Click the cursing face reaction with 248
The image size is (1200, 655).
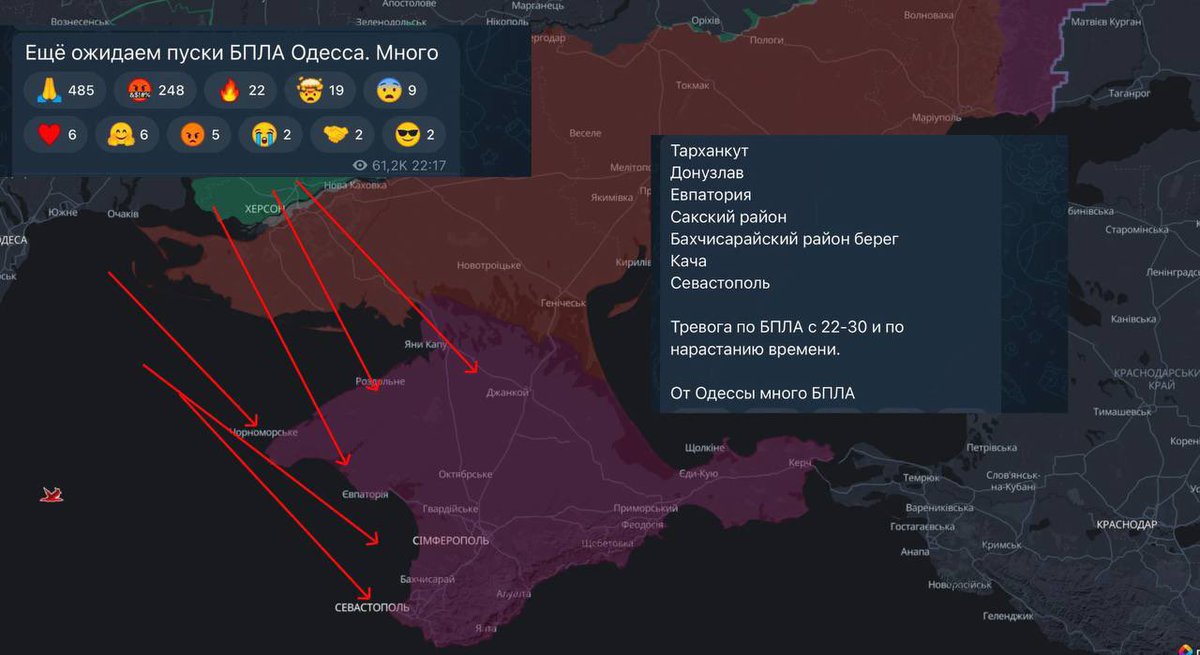[155, 91]
